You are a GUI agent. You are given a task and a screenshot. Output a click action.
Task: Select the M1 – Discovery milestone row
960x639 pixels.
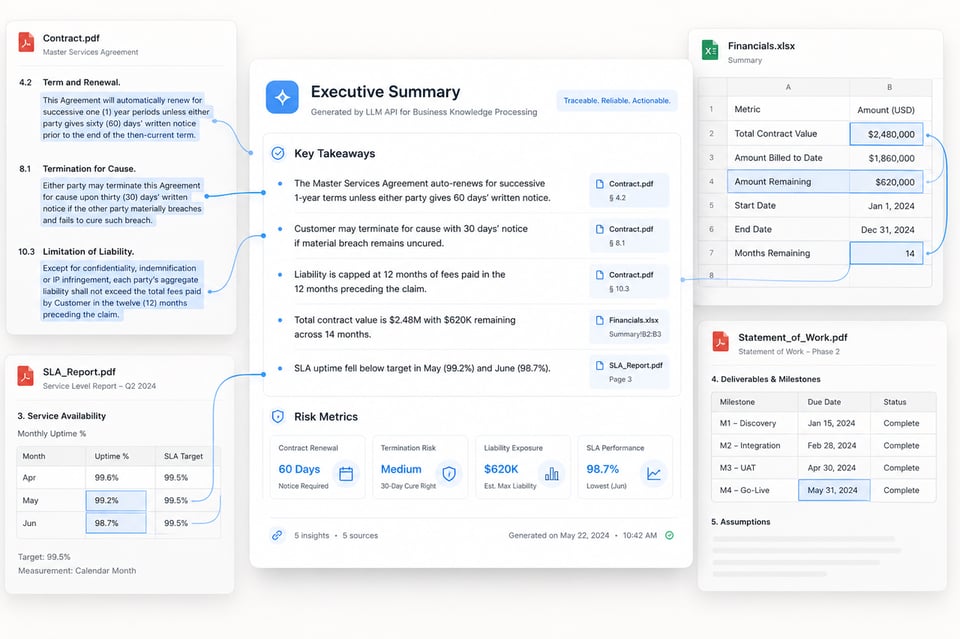(x=823, y=423)
